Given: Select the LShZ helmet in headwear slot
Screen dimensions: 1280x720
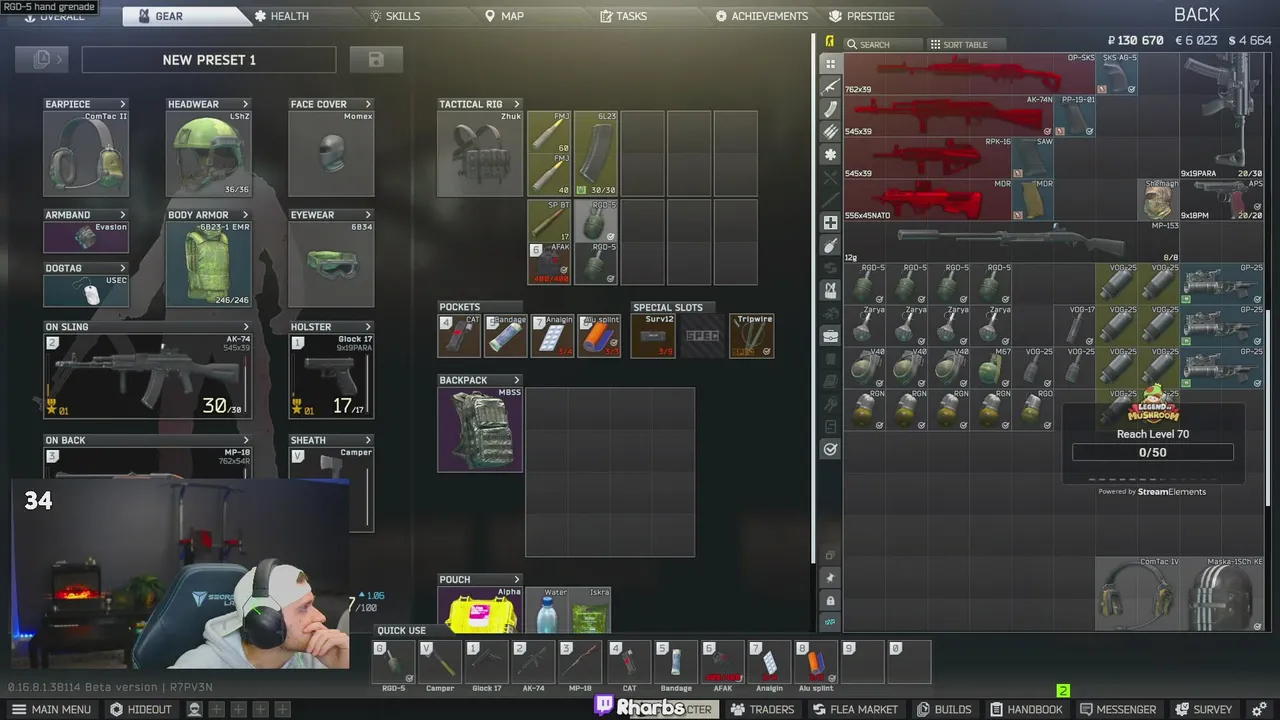Looking at the screenshot, I should point(209,153).
